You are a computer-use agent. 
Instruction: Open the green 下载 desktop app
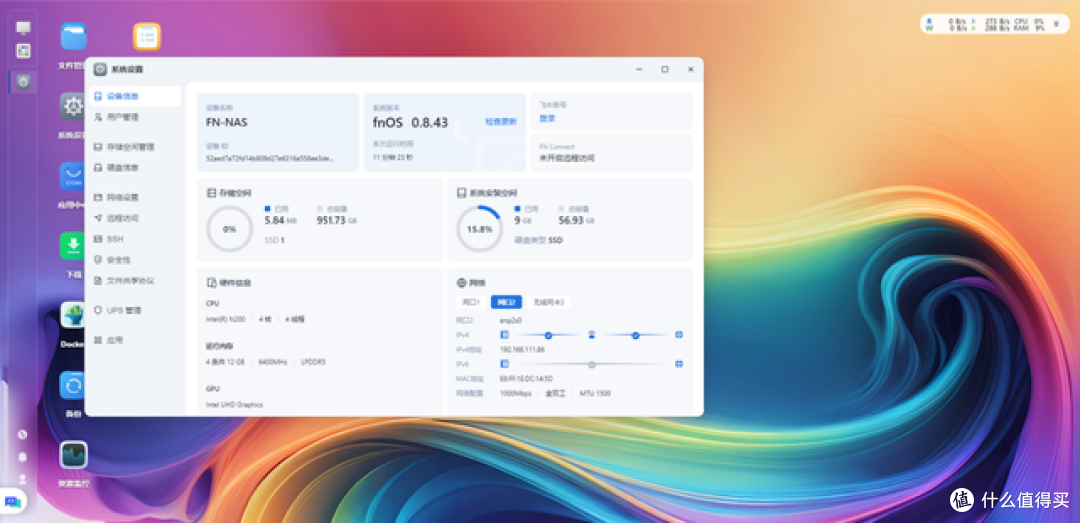(73, 245)
